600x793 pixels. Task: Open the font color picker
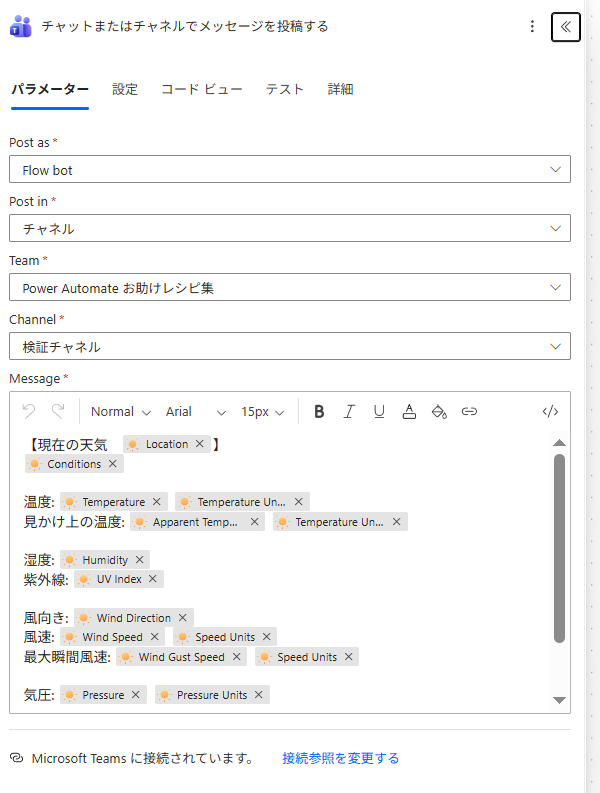[x=409, y=411]
